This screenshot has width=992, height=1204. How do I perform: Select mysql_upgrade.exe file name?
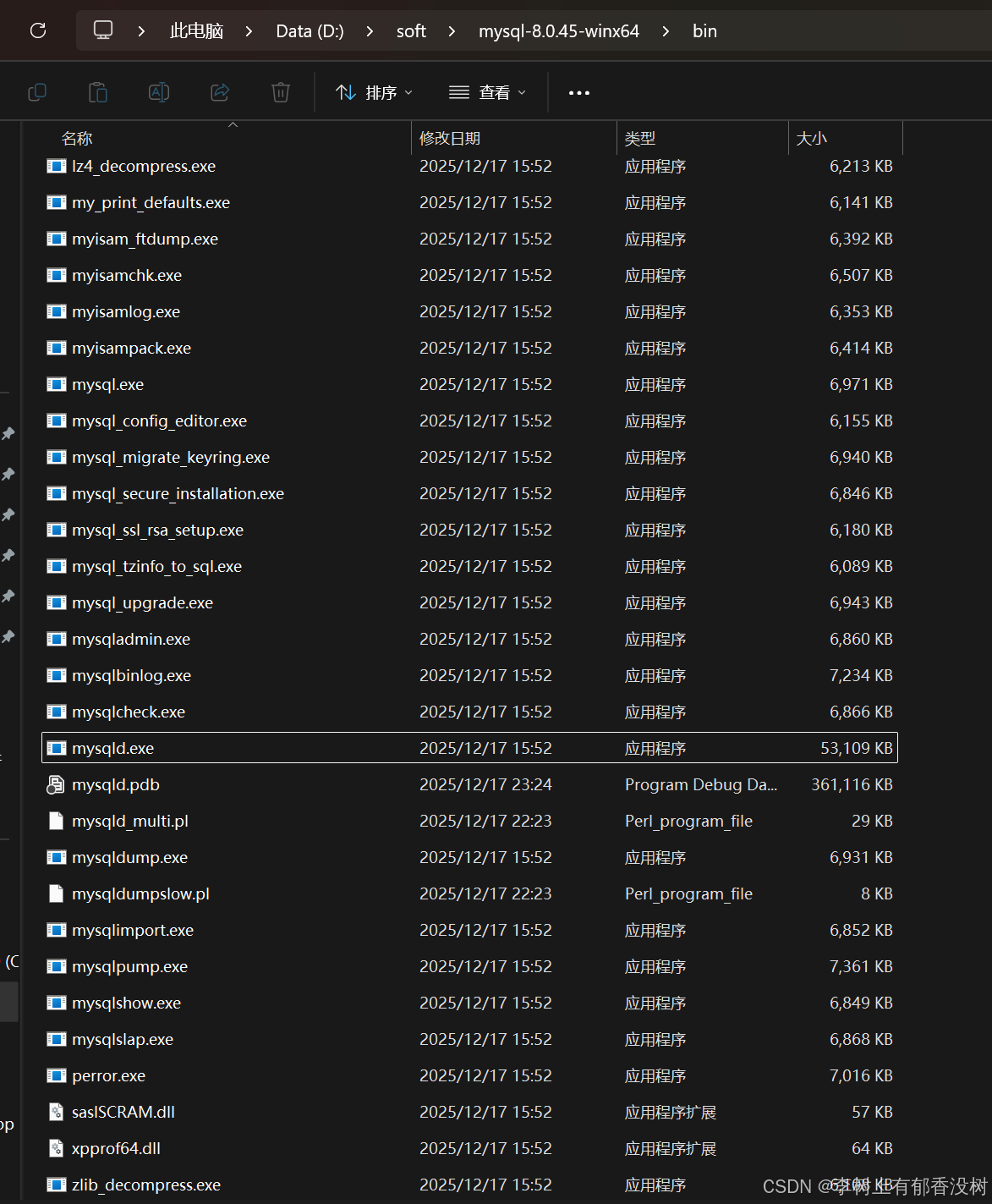pos(142,602)
